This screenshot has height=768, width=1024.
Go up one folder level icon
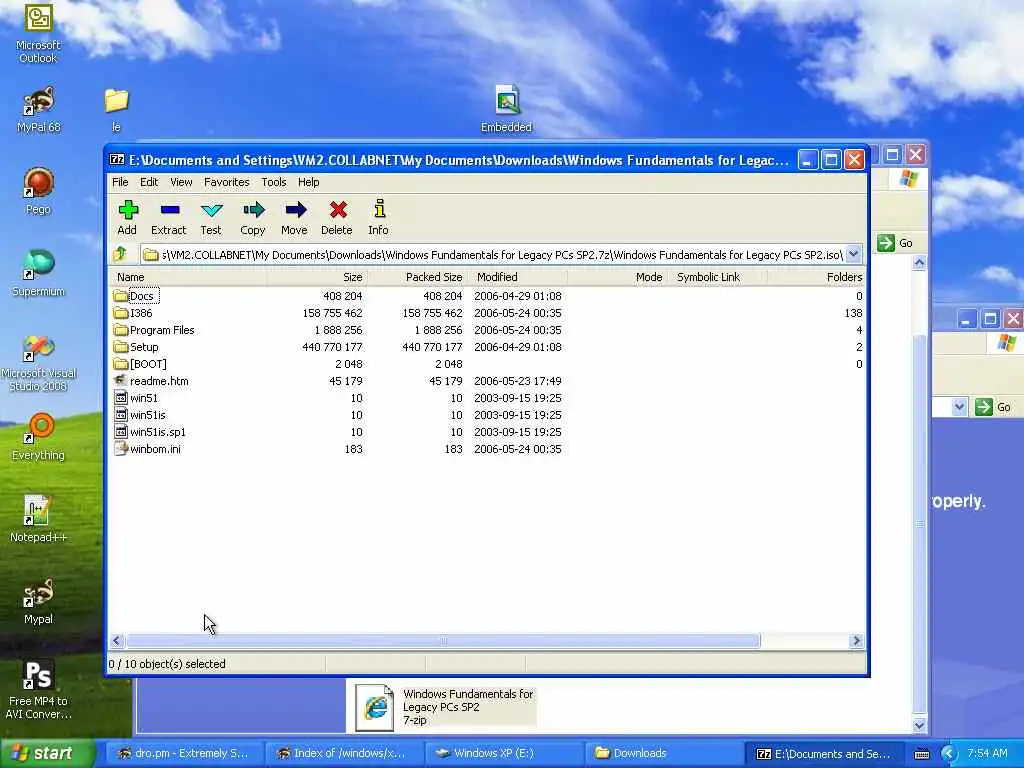(120, 254)
